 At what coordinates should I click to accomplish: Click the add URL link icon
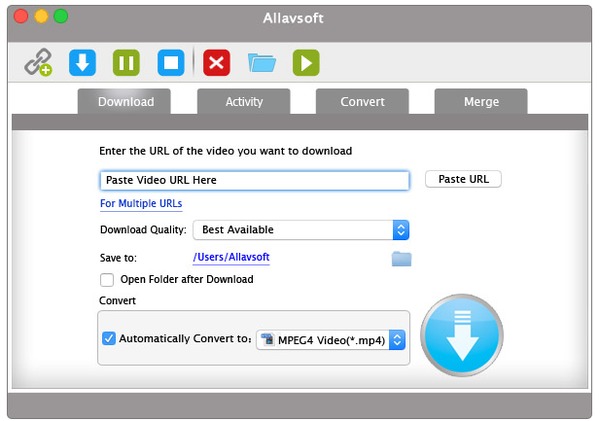38,62
